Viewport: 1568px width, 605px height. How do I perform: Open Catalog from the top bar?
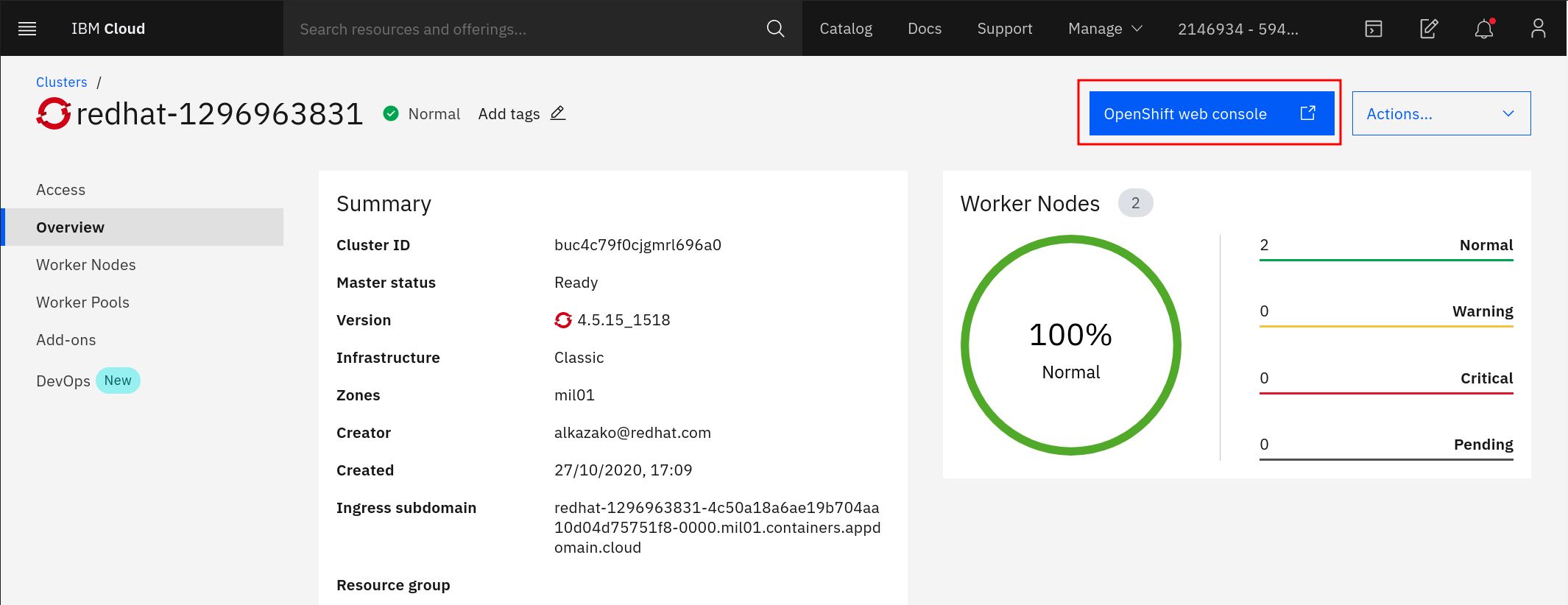[x=846, y=29]
